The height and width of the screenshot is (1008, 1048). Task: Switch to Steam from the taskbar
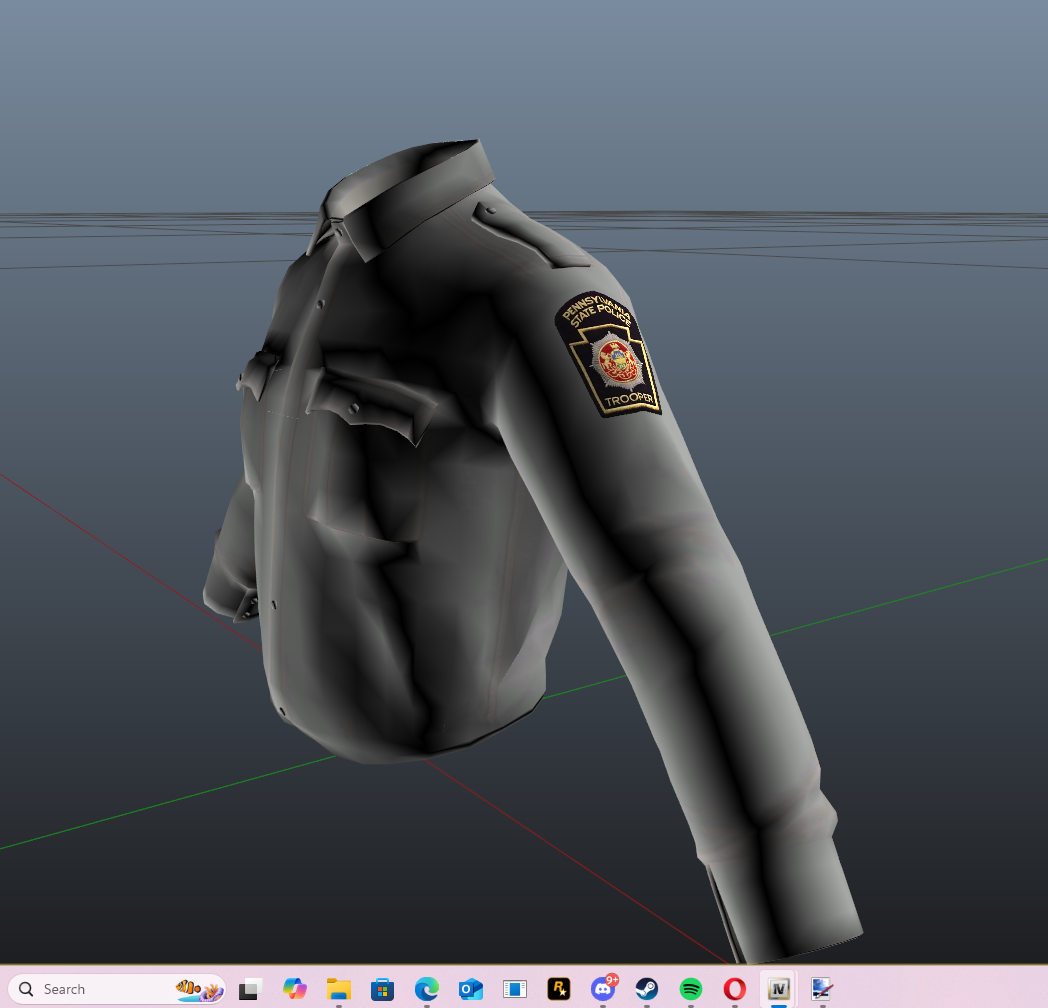pyautogui.click(x=646, y=989)
